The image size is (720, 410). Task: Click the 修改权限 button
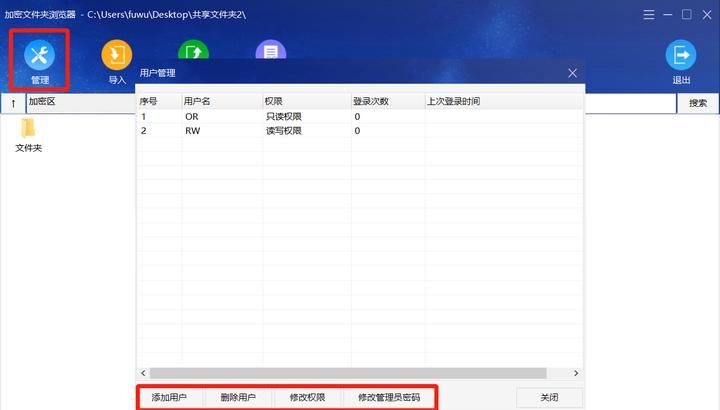click(307, 398)
